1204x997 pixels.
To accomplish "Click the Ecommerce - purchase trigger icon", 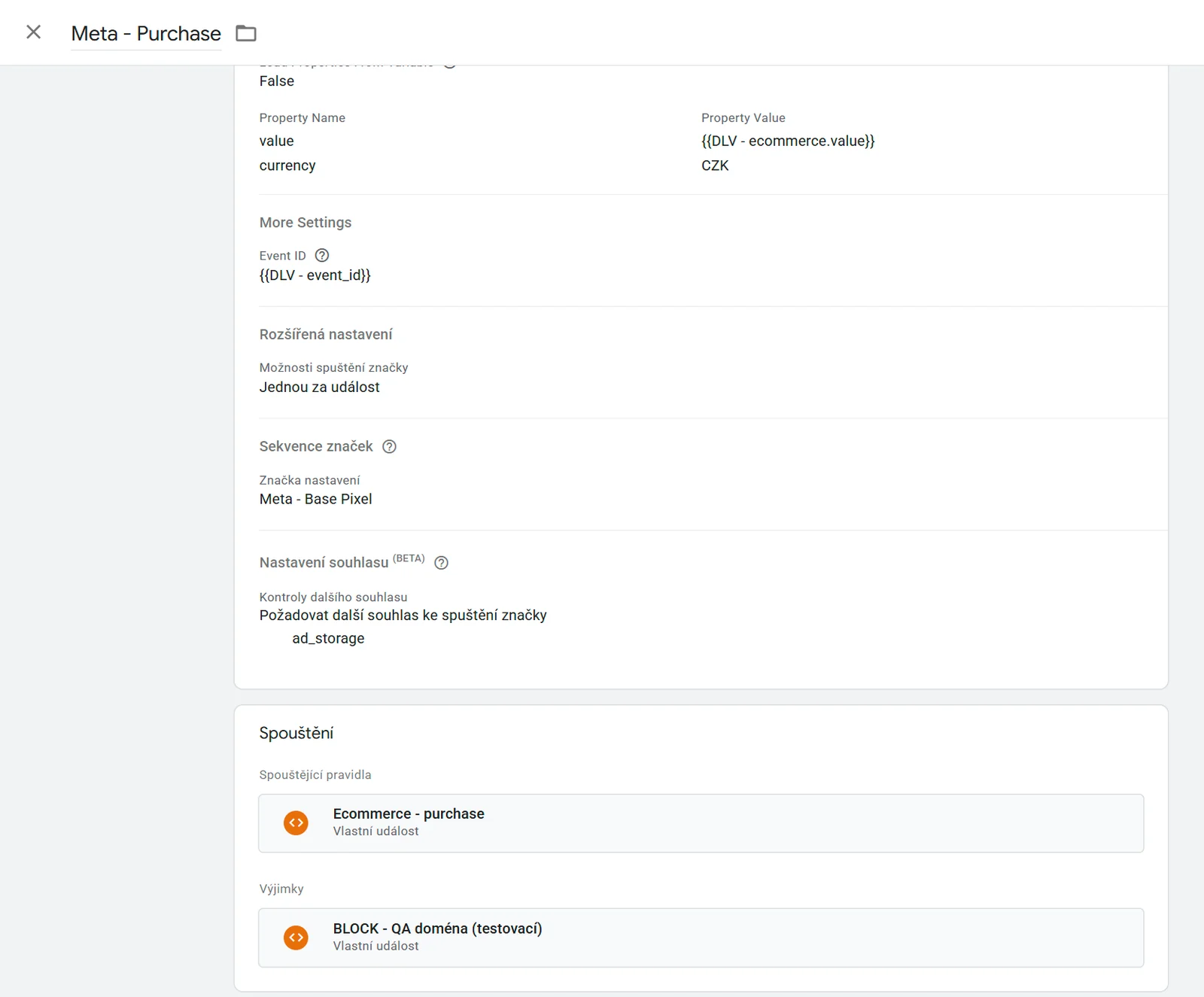I will [x=296, y=822].
